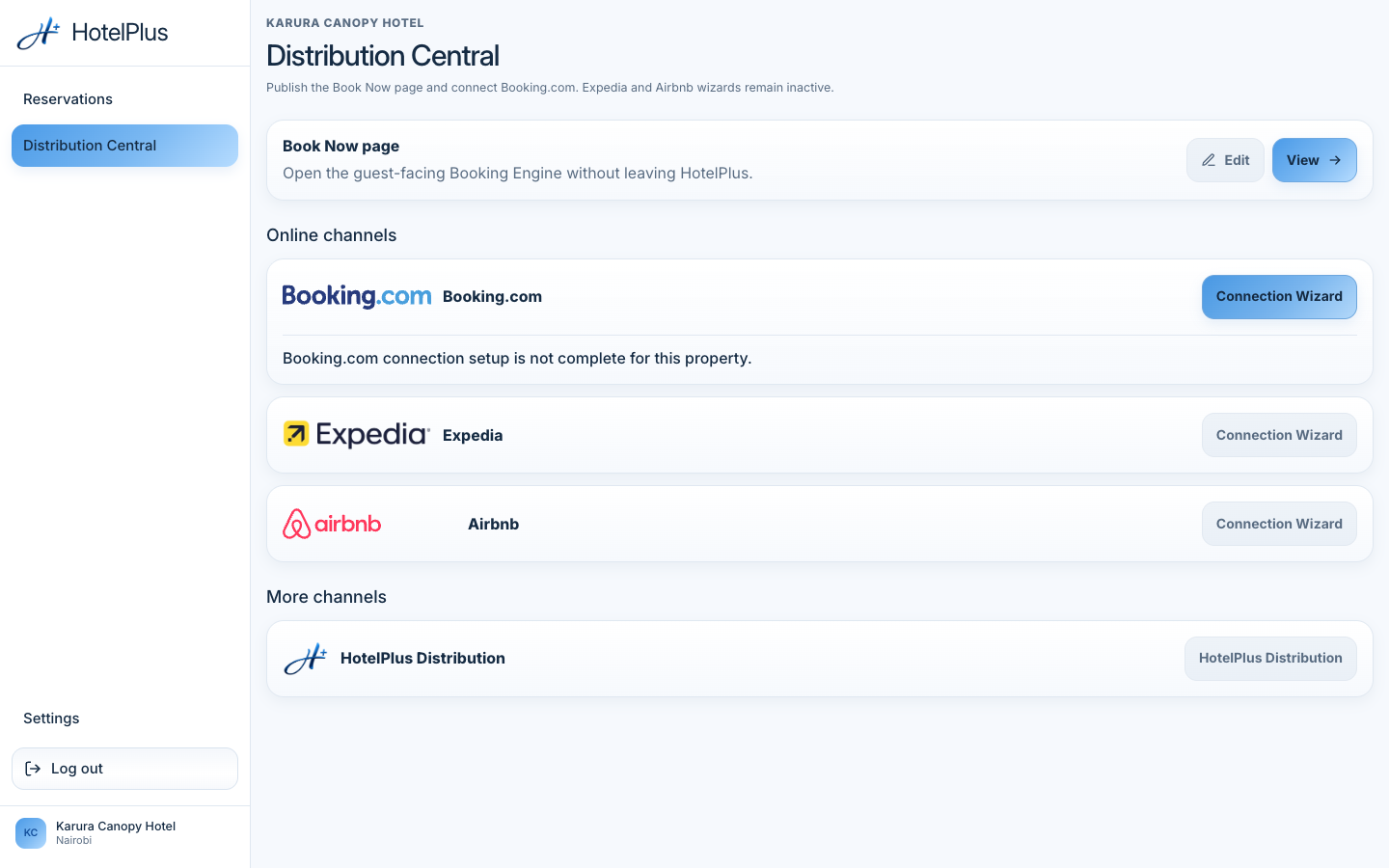Edit the Book Now page

1225,160
